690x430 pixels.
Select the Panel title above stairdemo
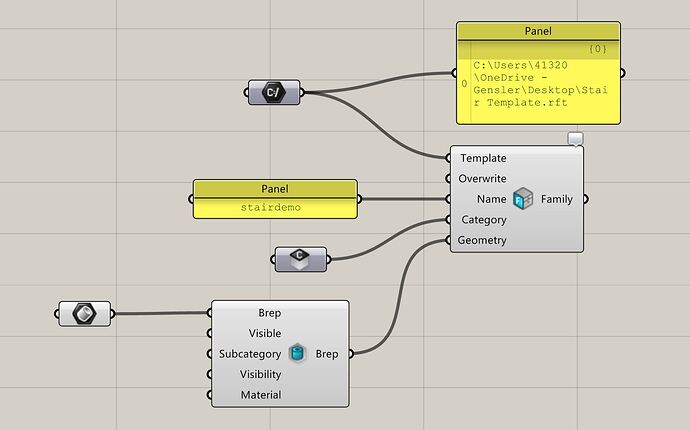click(x=275, y=189)
